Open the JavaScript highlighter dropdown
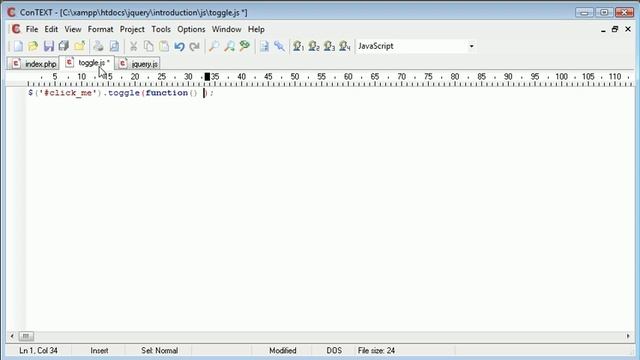The height and width of the screenshot is (360, 640). click(x=471, y=46)
